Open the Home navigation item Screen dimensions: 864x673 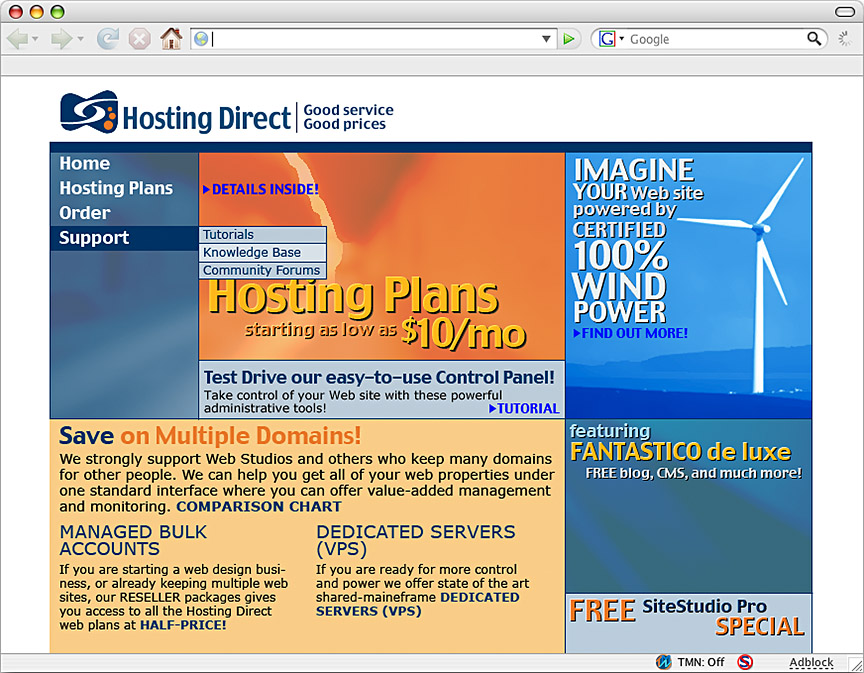tap(85, 163)
